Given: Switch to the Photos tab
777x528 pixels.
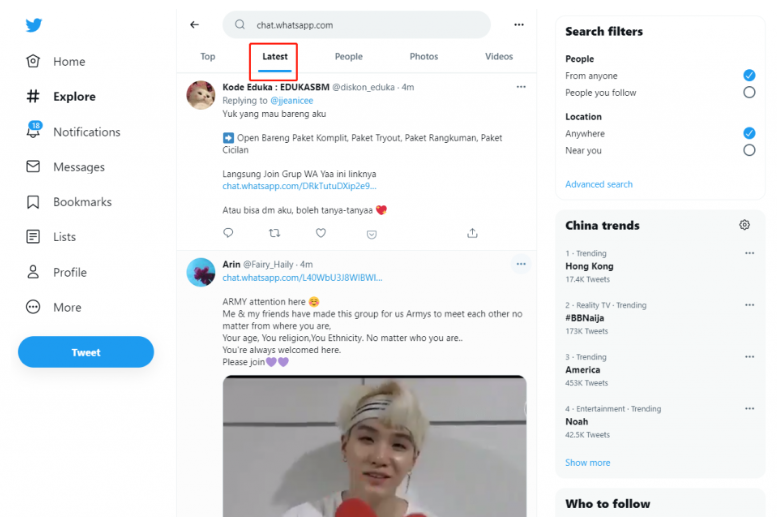Looking at the screenshot, I should 424,56.
